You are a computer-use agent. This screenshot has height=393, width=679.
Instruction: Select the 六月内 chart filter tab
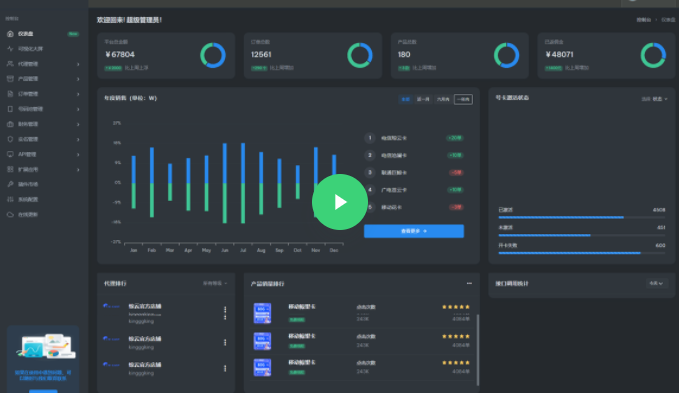(x=443, y=100)
